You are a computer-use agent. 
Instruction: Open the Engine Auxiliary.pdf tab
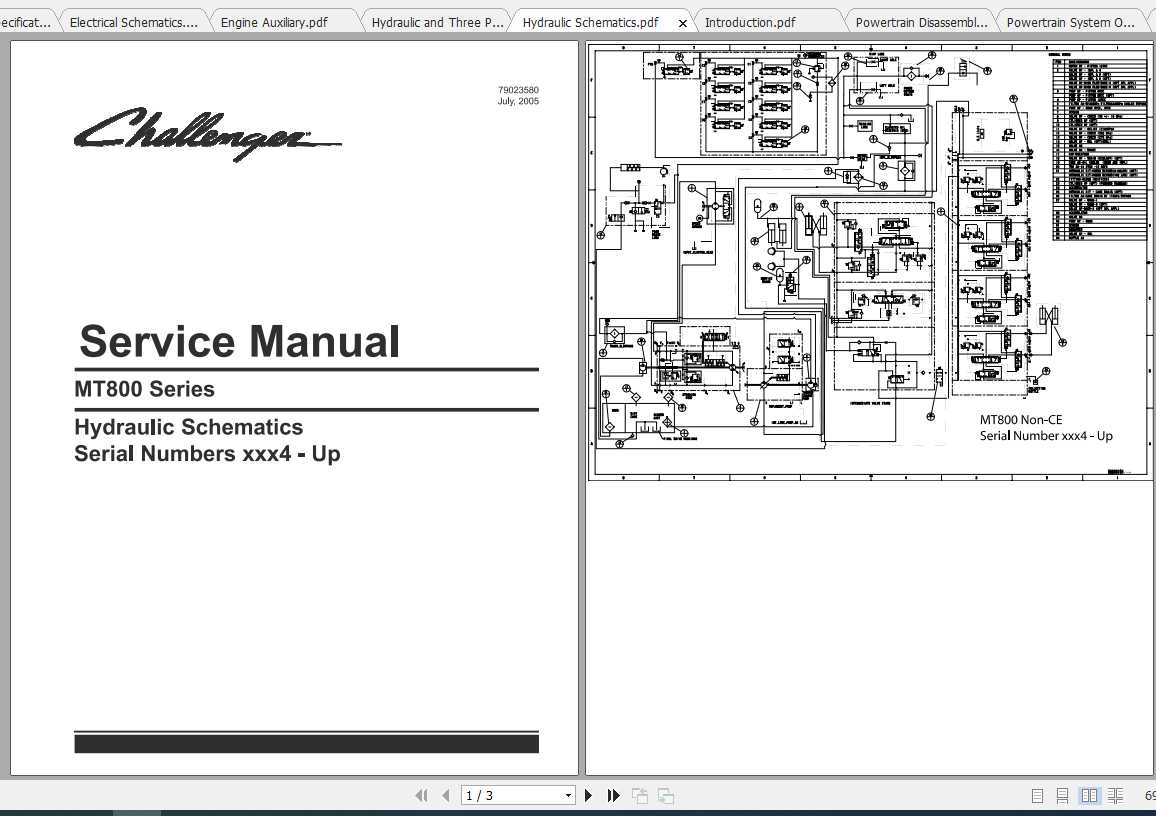(274, 23)
